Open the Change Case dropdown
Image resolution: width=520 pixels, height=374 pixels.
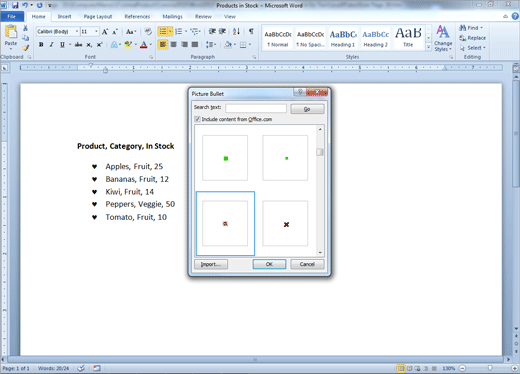click(131, 32)
